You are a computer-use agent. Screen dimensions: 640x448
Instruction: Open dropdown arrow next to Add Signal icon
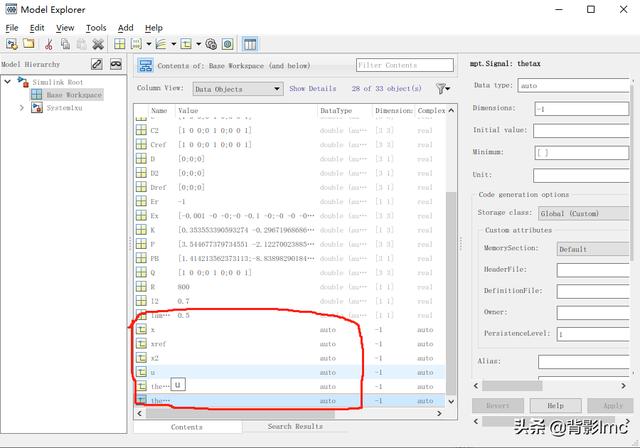(x=173, y=44)
